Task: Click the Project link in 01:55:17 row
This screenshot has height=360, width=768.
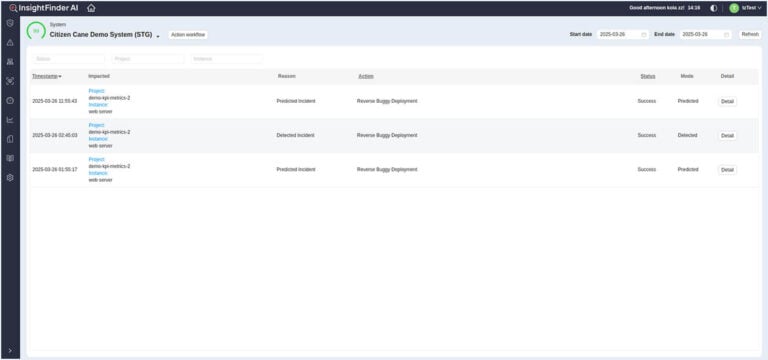Action: (96, 160)
